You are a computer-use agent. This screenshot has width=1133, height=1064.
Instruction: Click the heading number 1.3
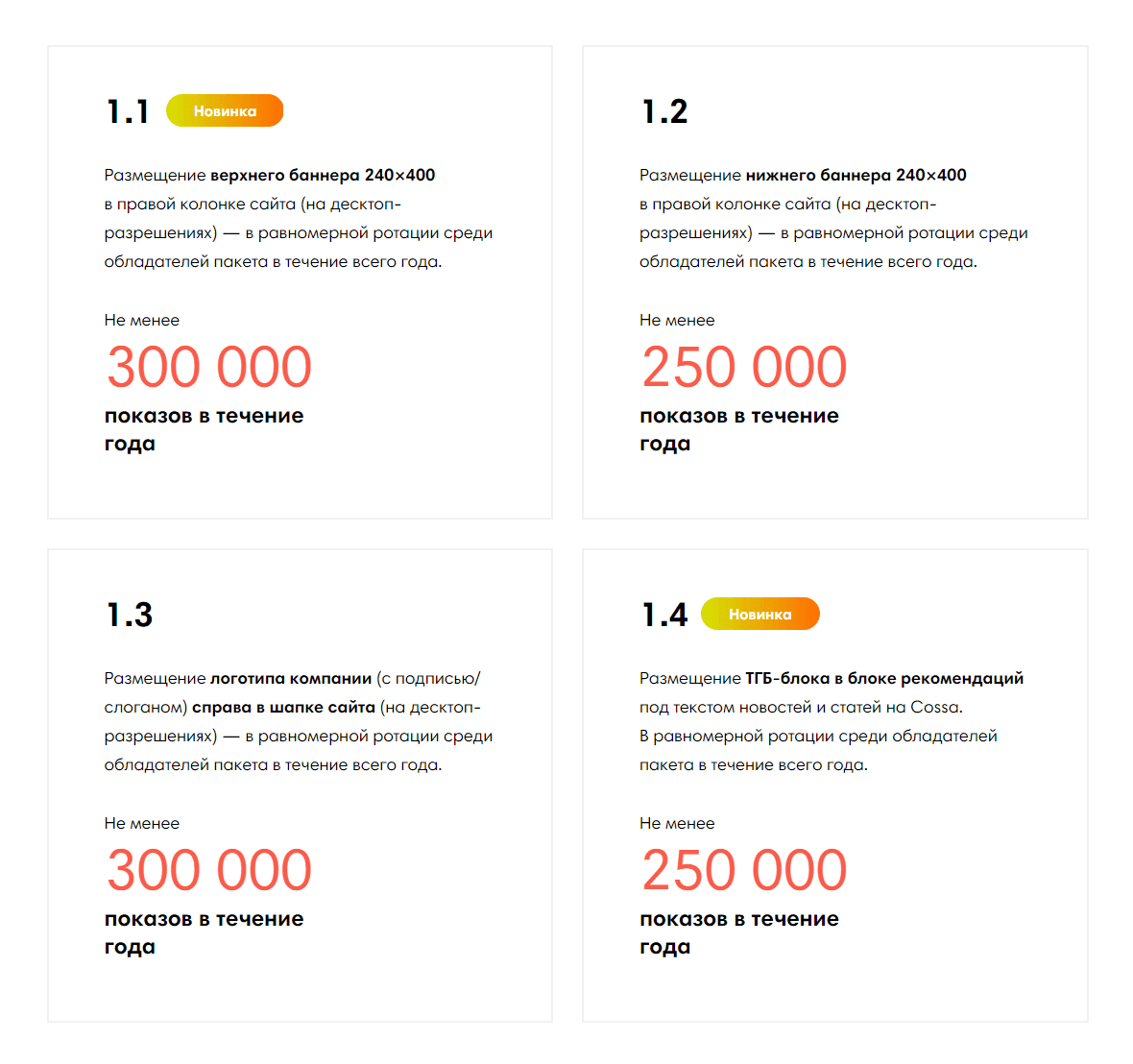pos(130,615)
